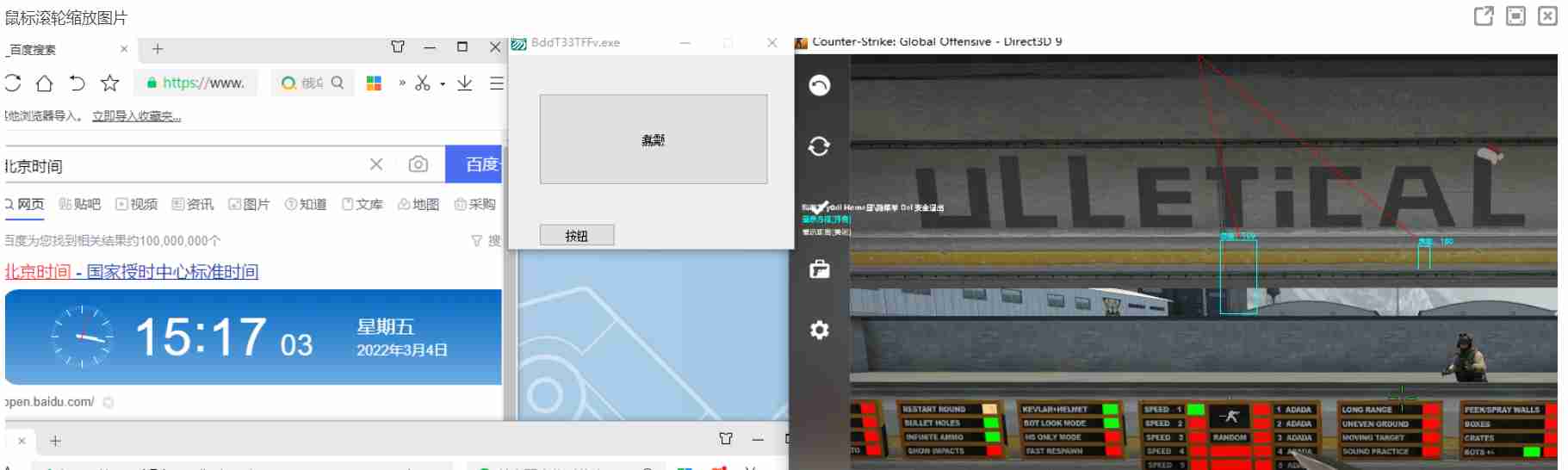Screen dimensions: 1568x470
Task: Toggle the green BOTS +/- light
Action: pos(1532,451)
